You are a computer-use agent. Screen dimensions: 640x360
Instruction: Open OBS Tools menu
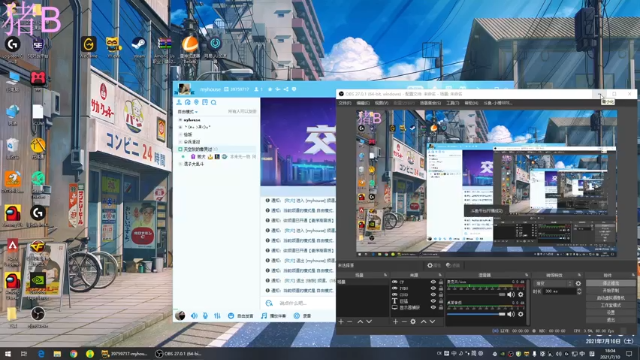click(452, 103)
